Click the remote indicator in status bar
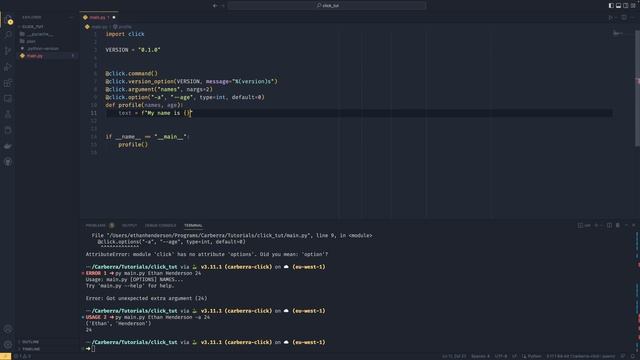Image resolution: width=640 pixels, height=360 pixels. click(5, 356)
